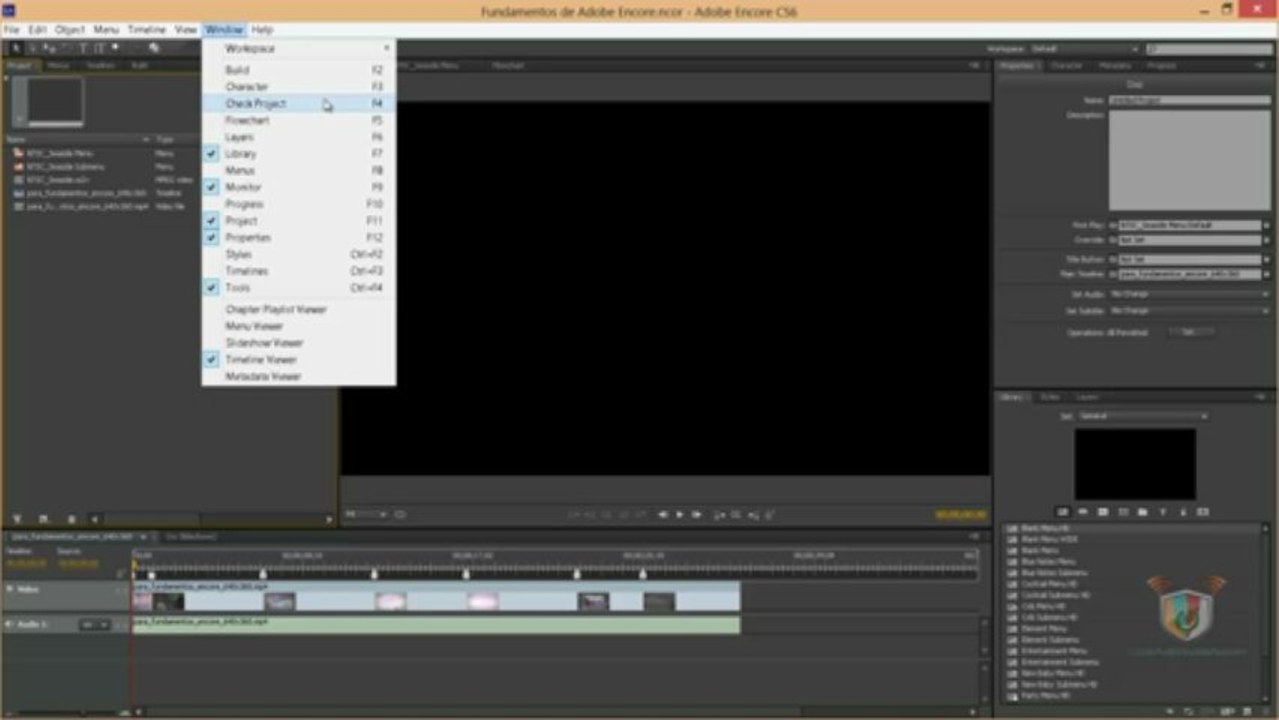Viewport: 1279px width, 720px height.
Task: Select Entertainment Menu in Library list
Action: tap(1056, 650)
